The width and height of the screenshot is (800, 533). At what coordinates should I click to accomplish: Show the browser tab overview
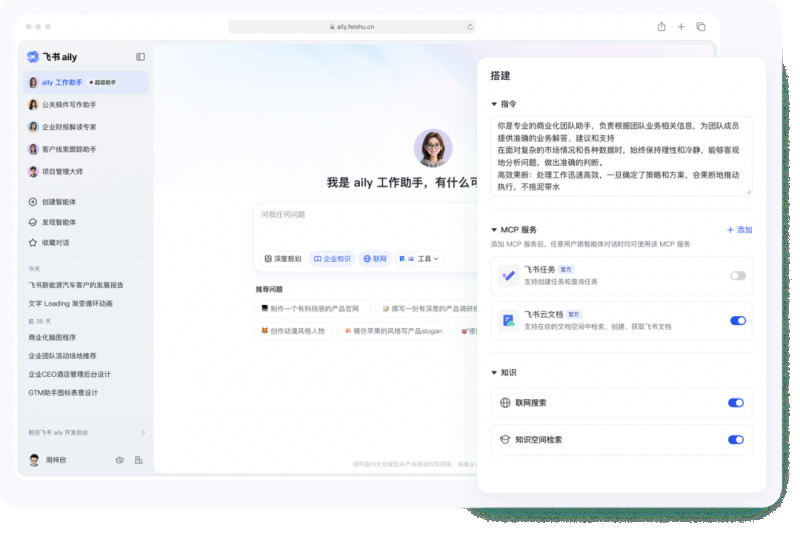tap(701, 27)
